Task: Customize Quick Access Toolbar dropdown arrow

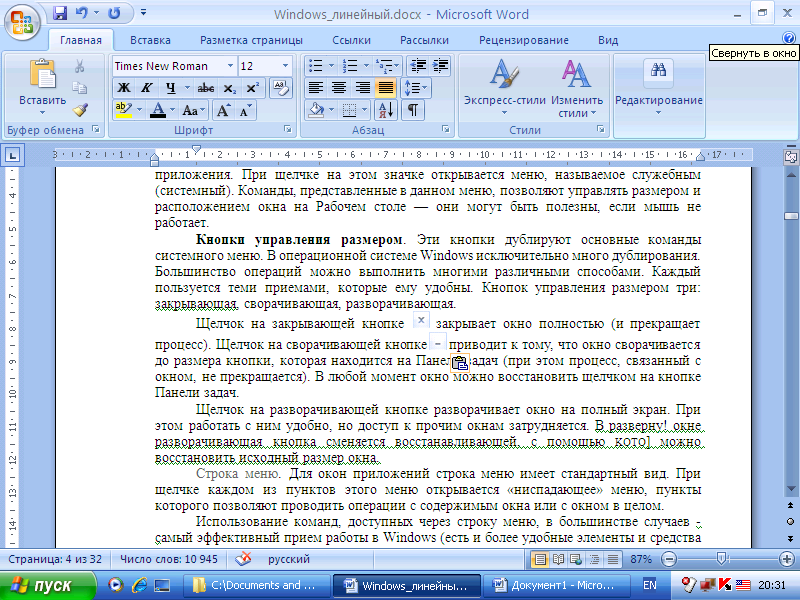Action: pos(143,13)
